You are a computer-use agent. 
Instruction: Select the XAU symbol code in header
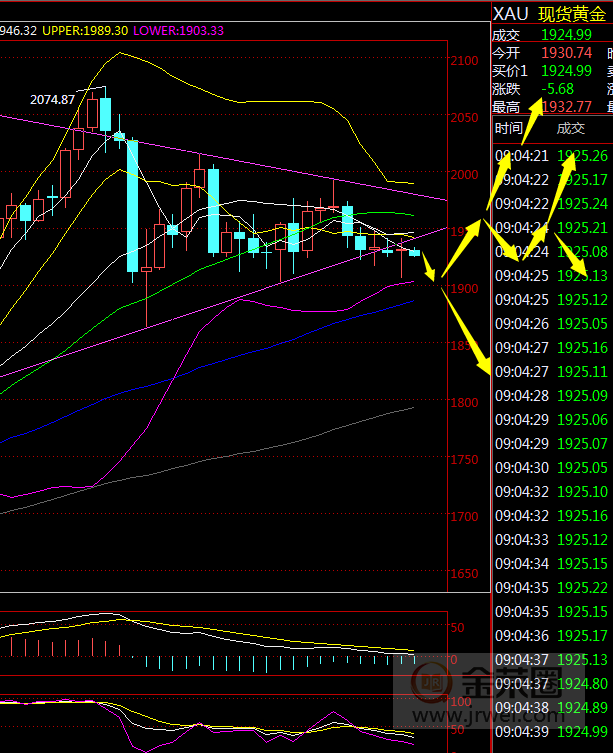508,14
